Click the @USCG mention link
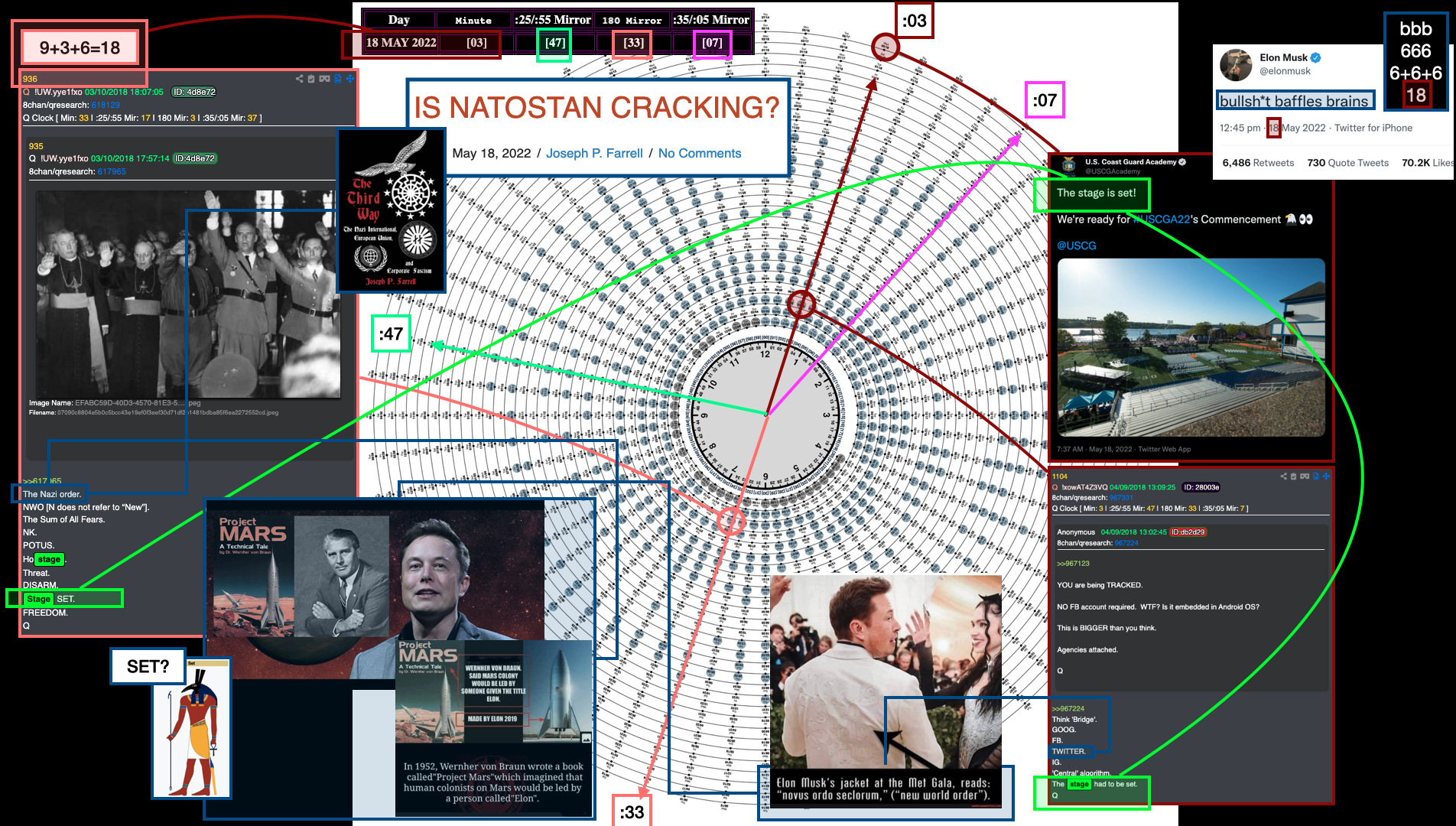The width and height of the screenshot is (1456, 826). pyautogui.click(x=1077, y=246)
